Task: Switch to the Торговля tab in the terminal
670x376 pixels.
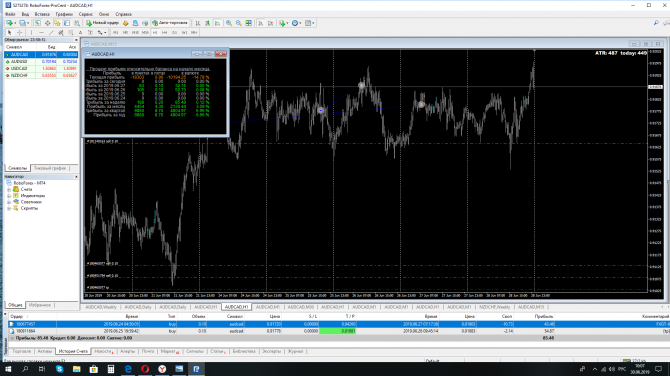Action: click(x=21, y=351)
